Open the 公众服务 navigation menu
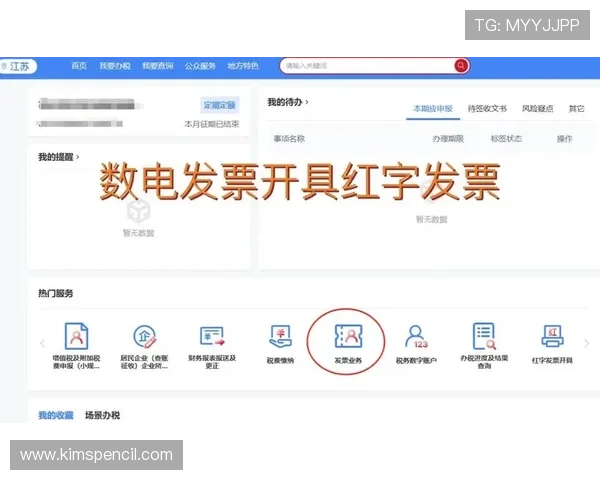The image size is (600, 480). 200,66
